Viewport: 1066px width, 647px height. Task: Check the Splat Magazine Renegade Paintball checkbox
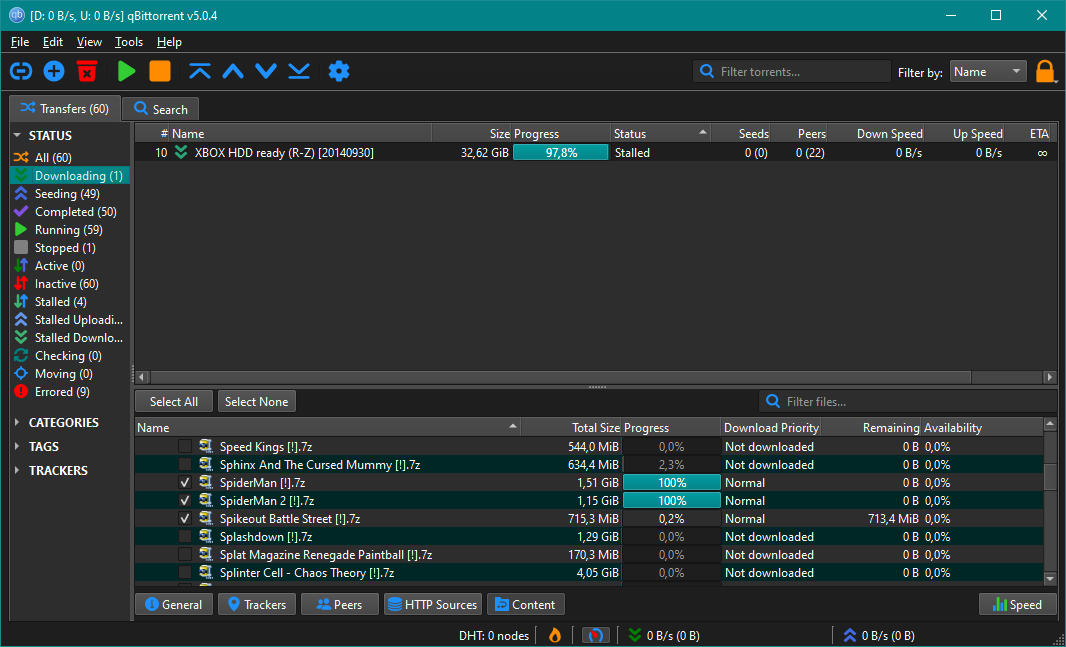tap(184, 555)
